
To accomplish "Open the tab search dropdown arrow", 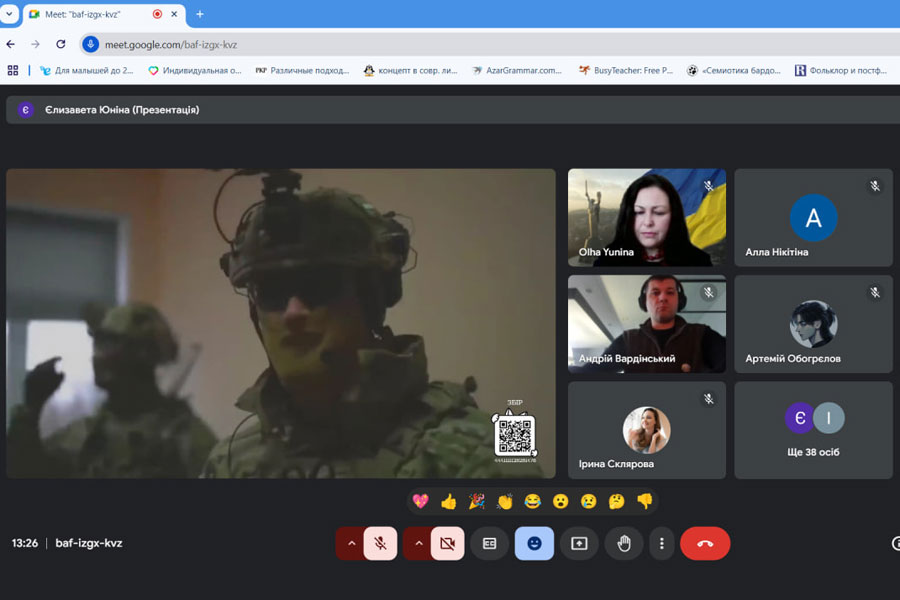I will click(x=9, y=14).
